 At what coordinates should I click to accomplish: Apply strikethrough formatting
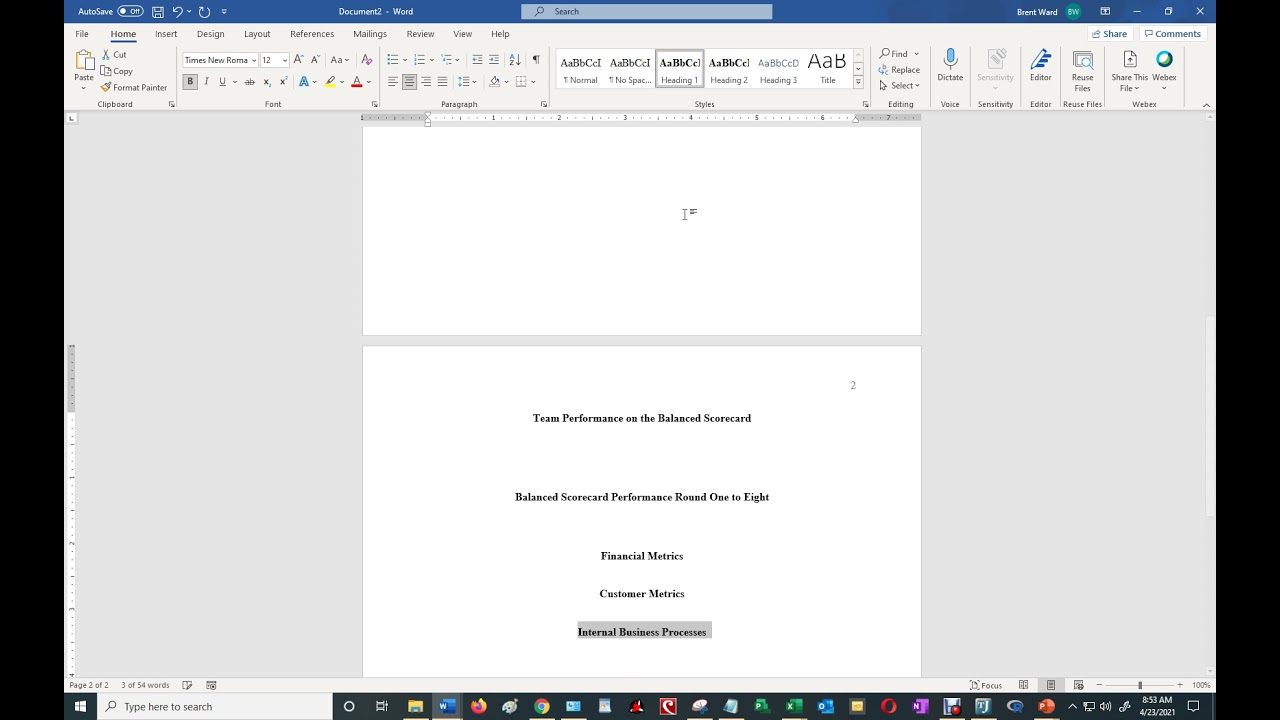pyautogui.click(x=251, y=82)
